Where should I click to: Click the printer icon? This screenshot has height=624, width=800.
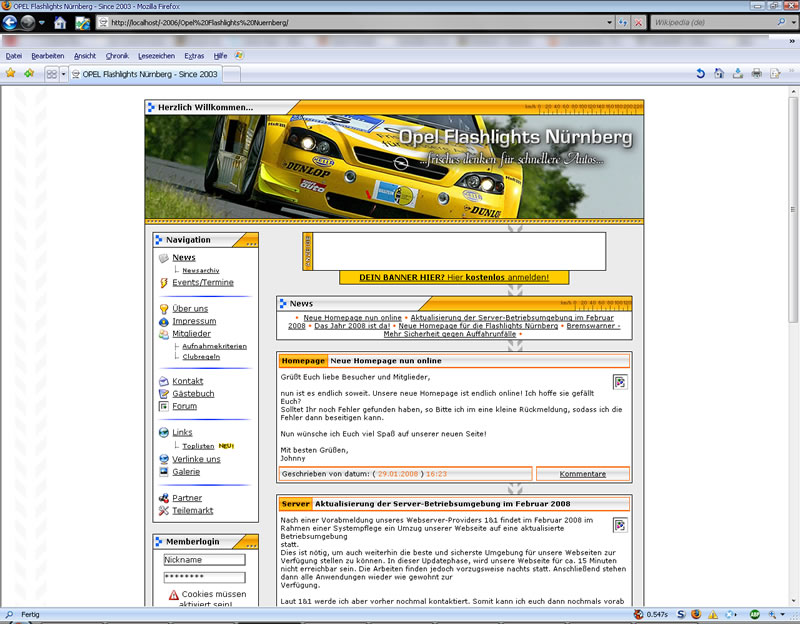[x=756, y=73]
